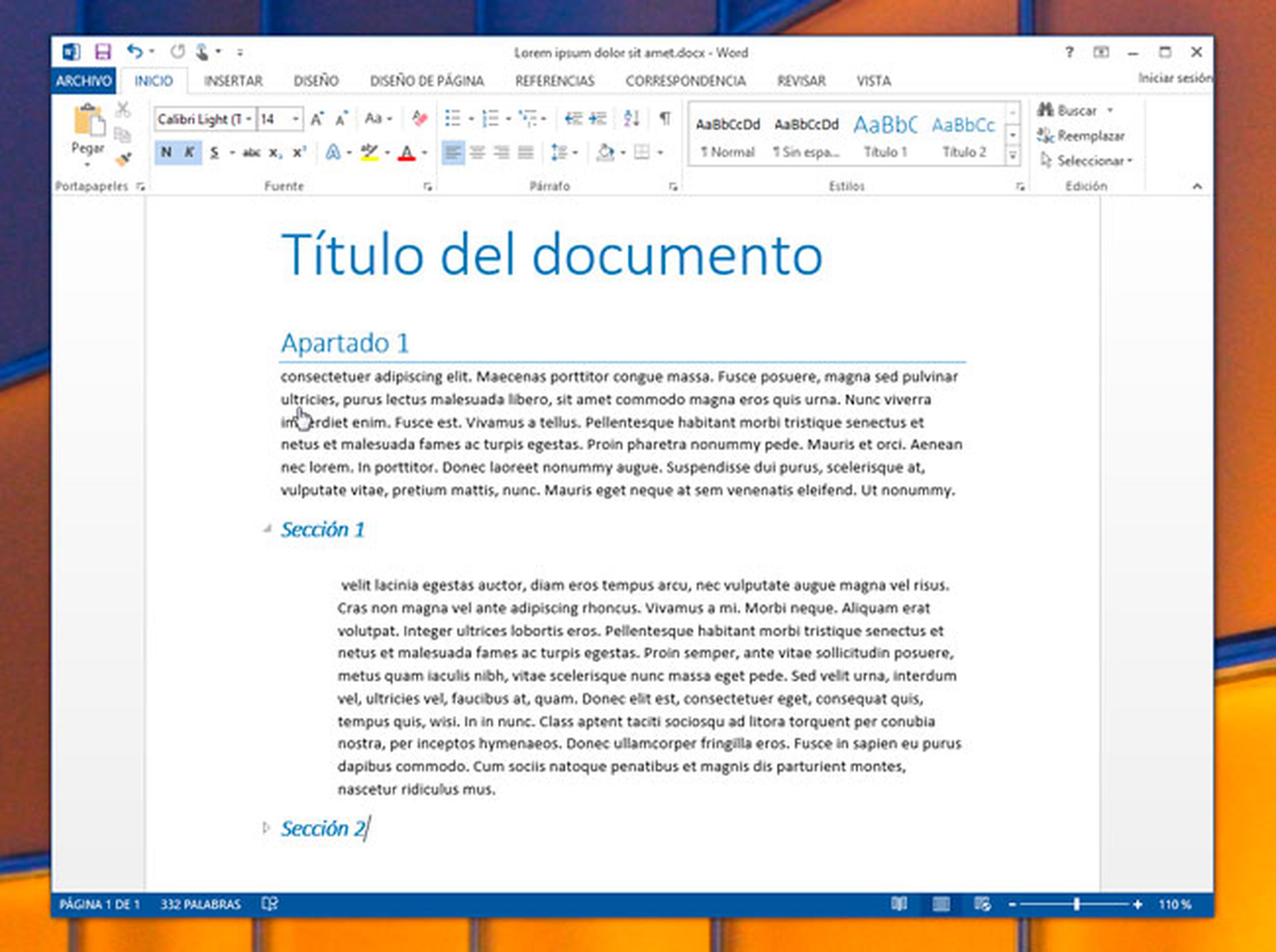Viewport: 1276px width, 952px height.
Task: Increase font size with grow icon
Action: (x=317, y=119)
